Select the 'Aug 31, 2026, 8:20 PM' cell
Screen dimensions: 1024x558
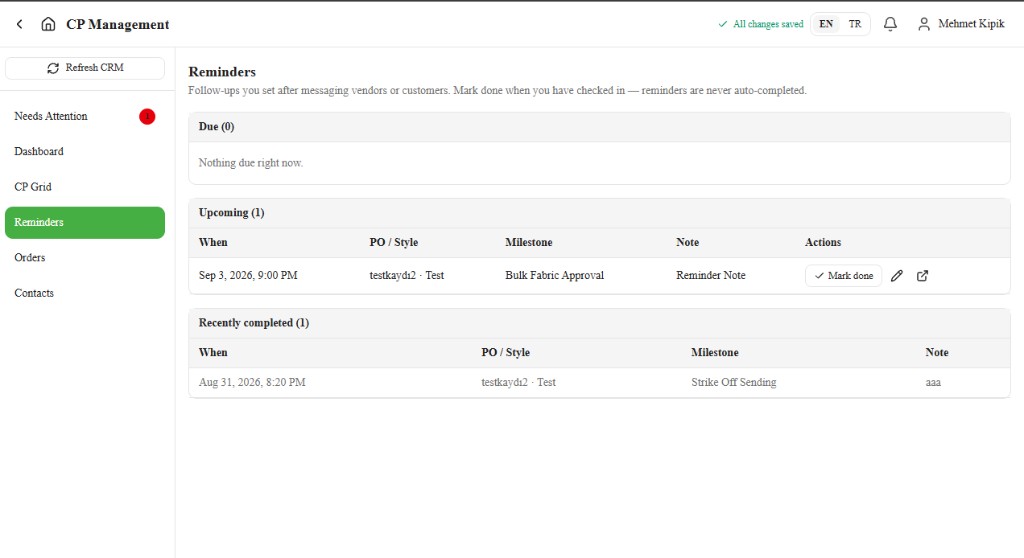pyautogui.click(x=252, y=382)
